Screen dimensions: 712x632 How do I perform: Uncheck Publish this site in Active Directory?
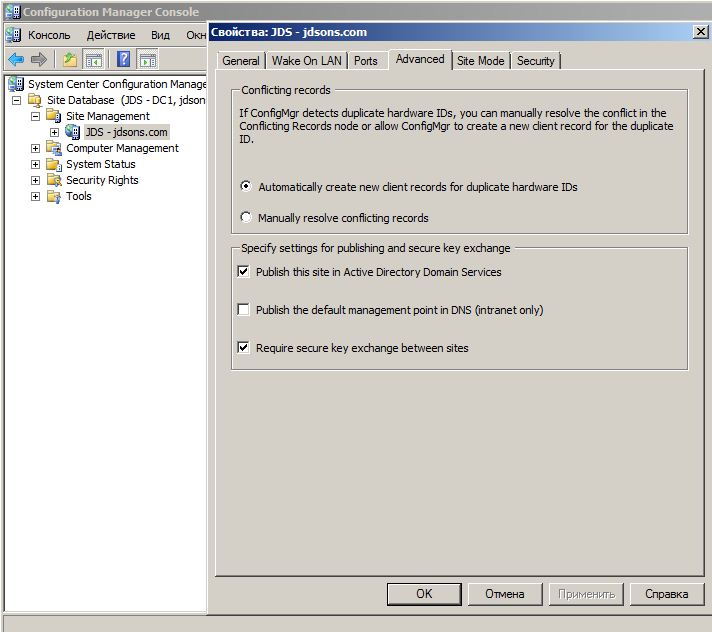[x=243, y=272]
